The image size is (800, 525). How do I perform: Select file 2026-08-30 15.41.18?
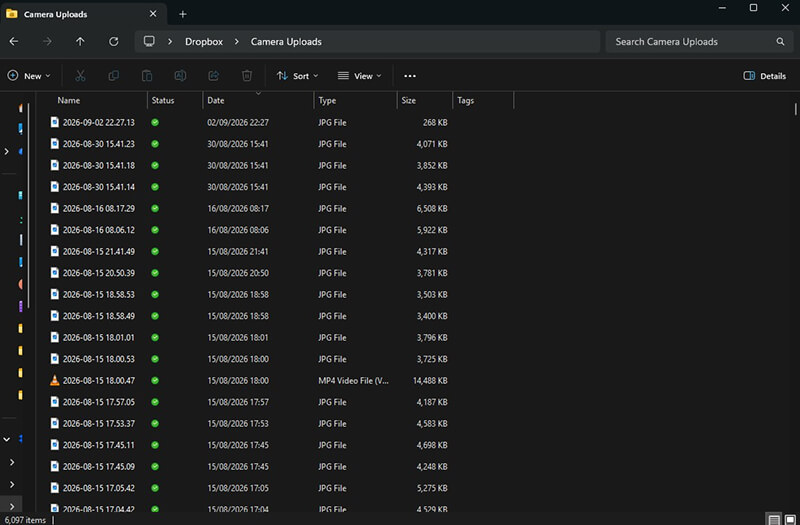tap(98, 165)
